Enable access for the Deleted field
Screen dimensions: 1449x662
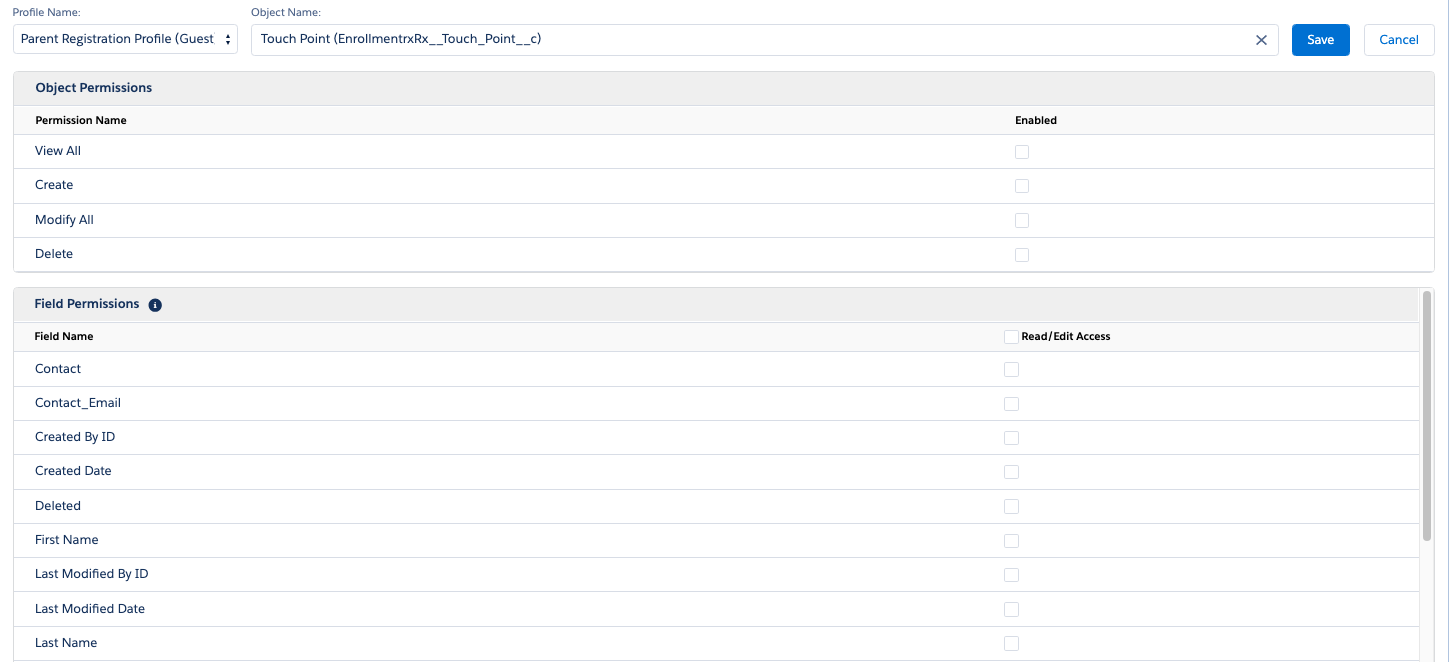pos(1011,507)
